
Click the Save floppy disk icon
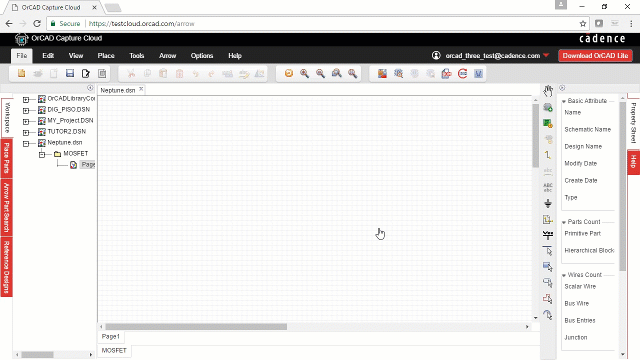tap(70, 73)
